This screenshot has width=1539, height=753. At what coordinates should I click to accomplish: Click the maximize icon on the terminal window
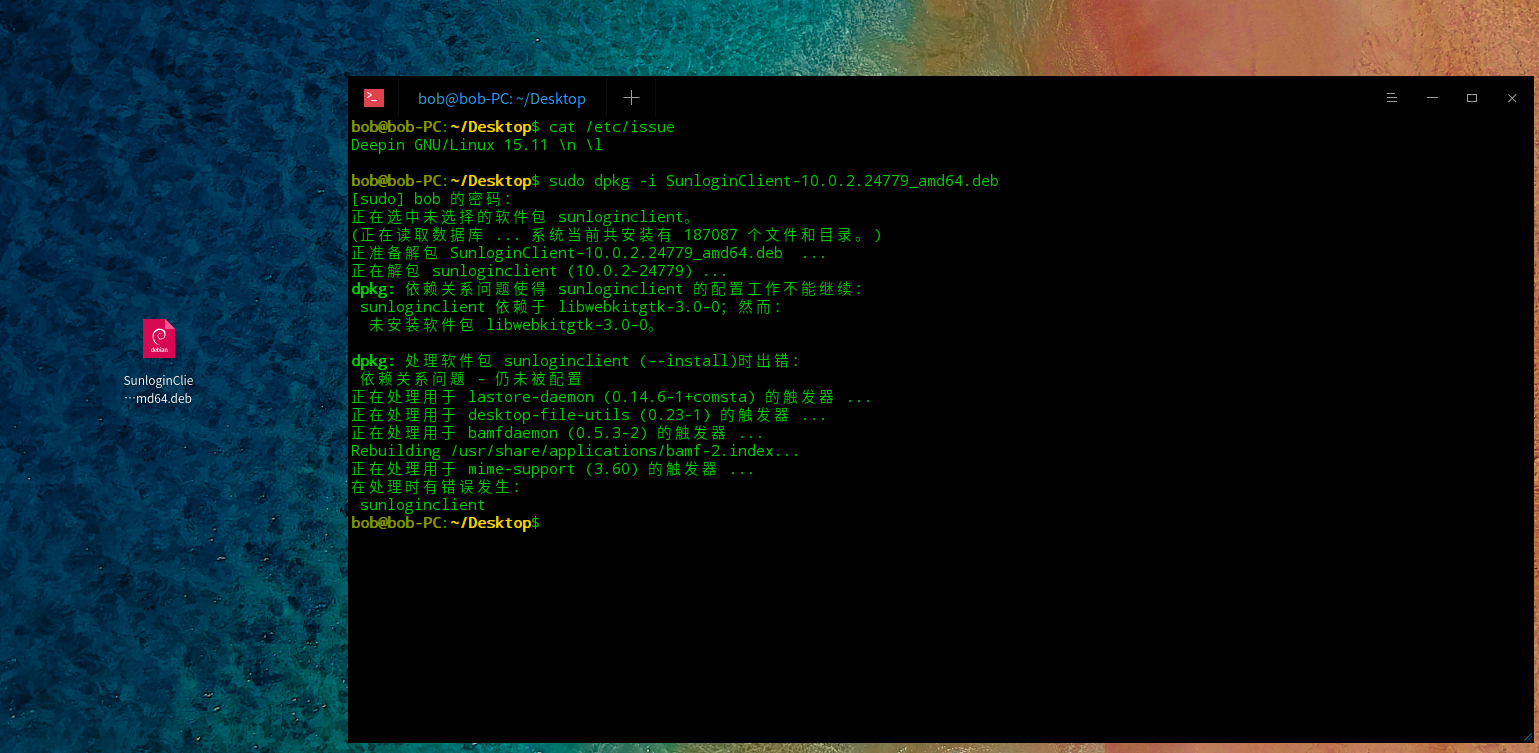click(1471, 97)
